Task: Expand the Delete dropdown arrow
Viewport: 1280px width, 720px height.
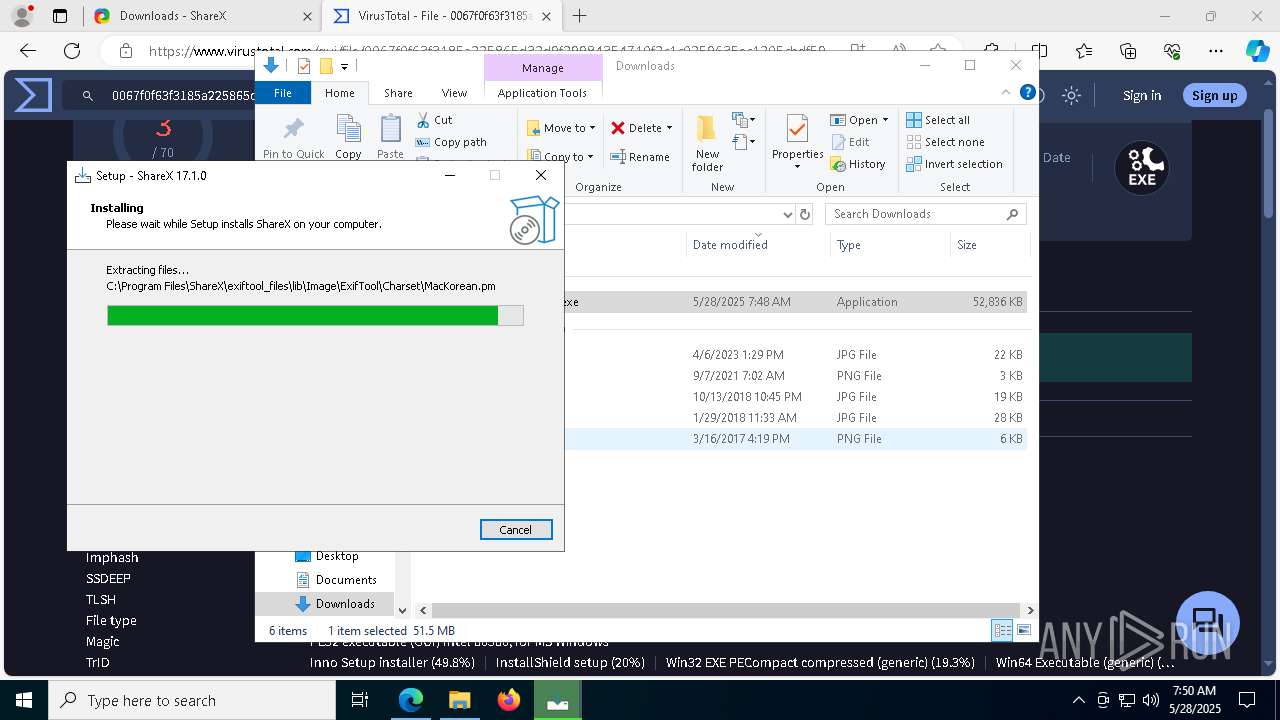Action: click(669, 128)
